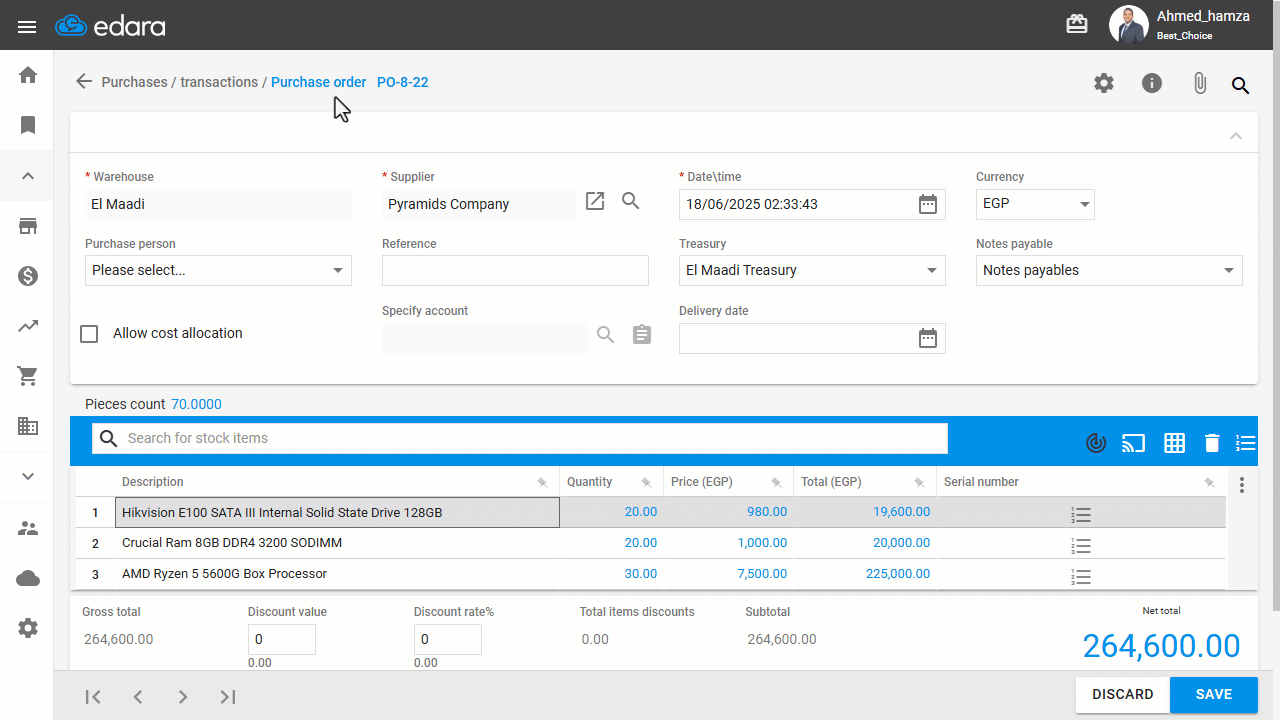Open the Date\time calendar picker
The image size is (1280, 720).
pyautogui.click(x=928, y=204)
